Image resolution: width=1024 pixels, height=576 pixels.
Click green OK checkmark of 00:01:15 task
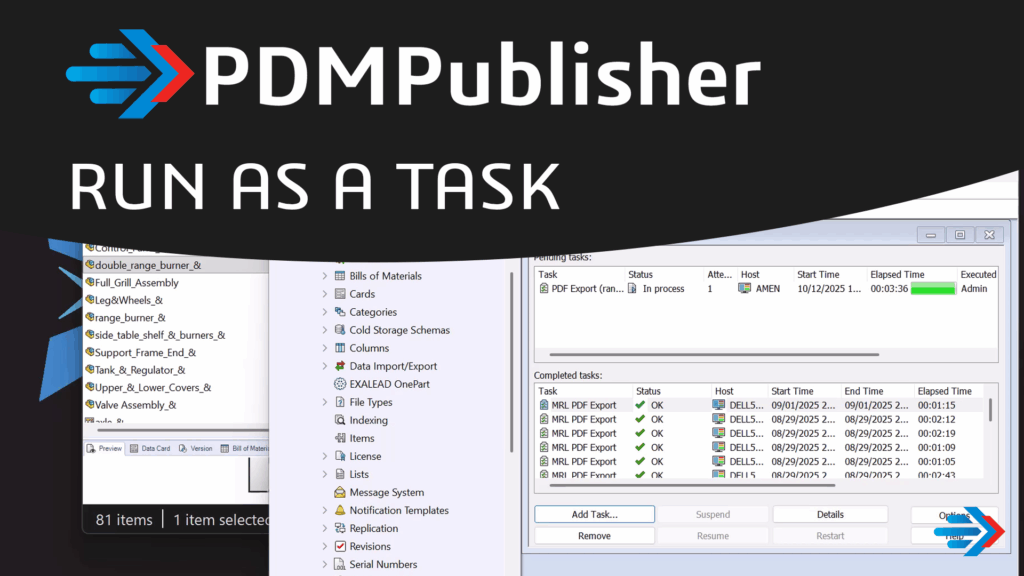[640, 405]
